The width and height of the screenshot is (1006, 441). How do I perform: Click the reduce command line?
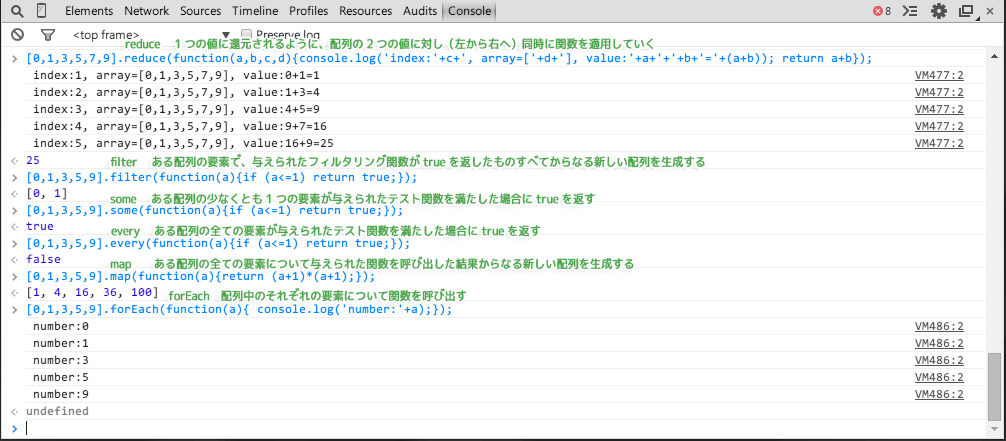[449, 58]
